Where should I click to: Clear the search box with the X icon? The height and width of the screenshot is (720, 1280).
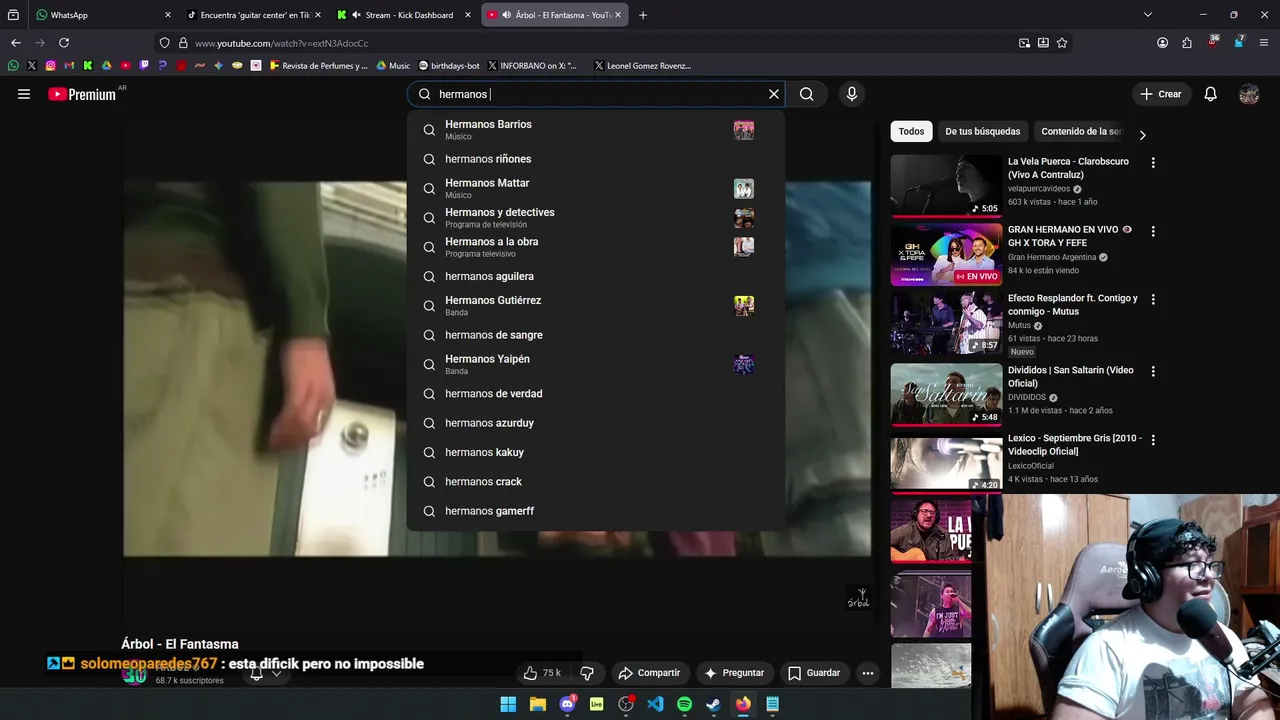click(x=773, y=94)
